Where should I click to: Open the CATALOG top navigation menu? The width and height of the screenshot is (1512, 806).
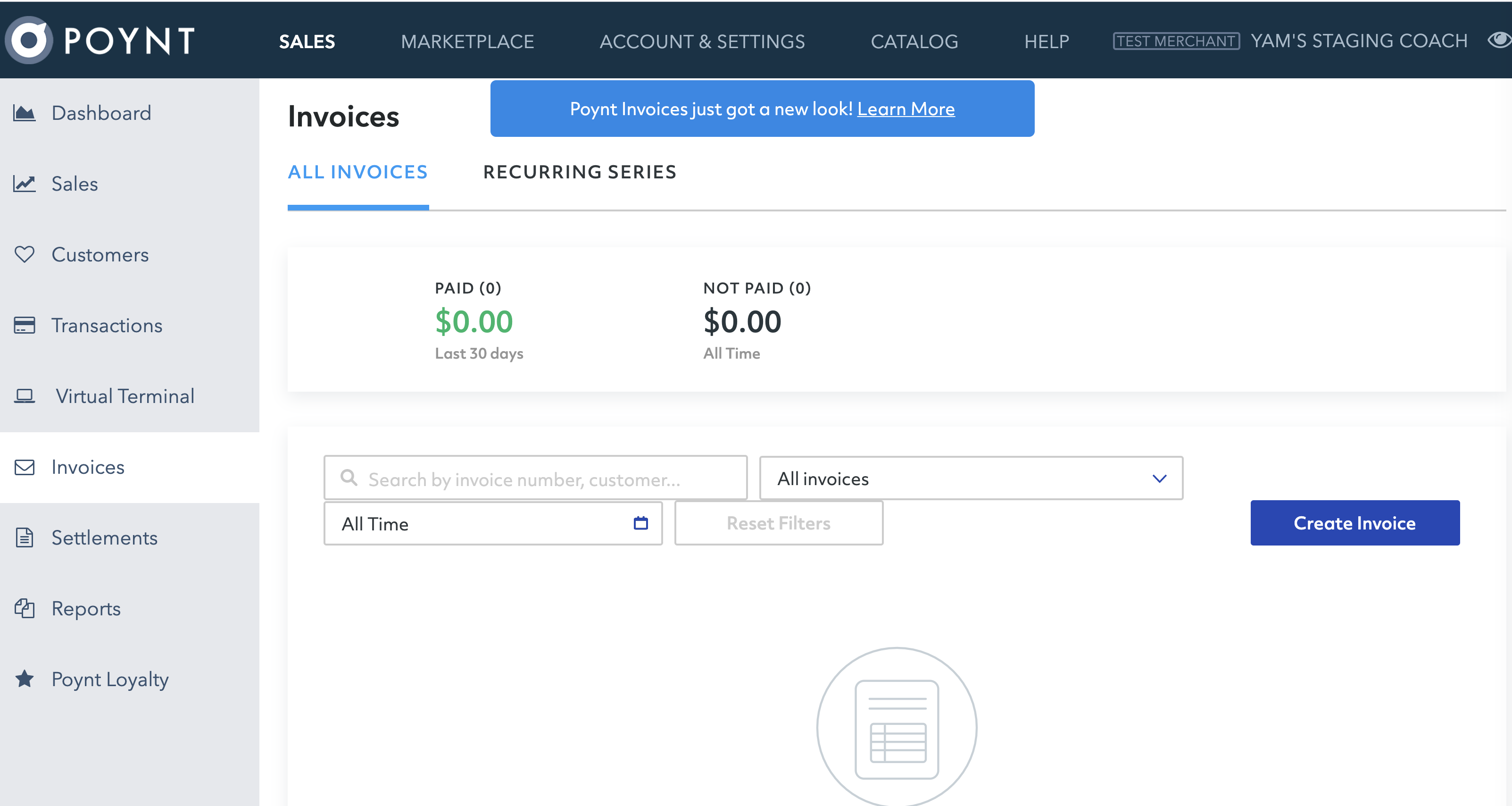[914, 41]
